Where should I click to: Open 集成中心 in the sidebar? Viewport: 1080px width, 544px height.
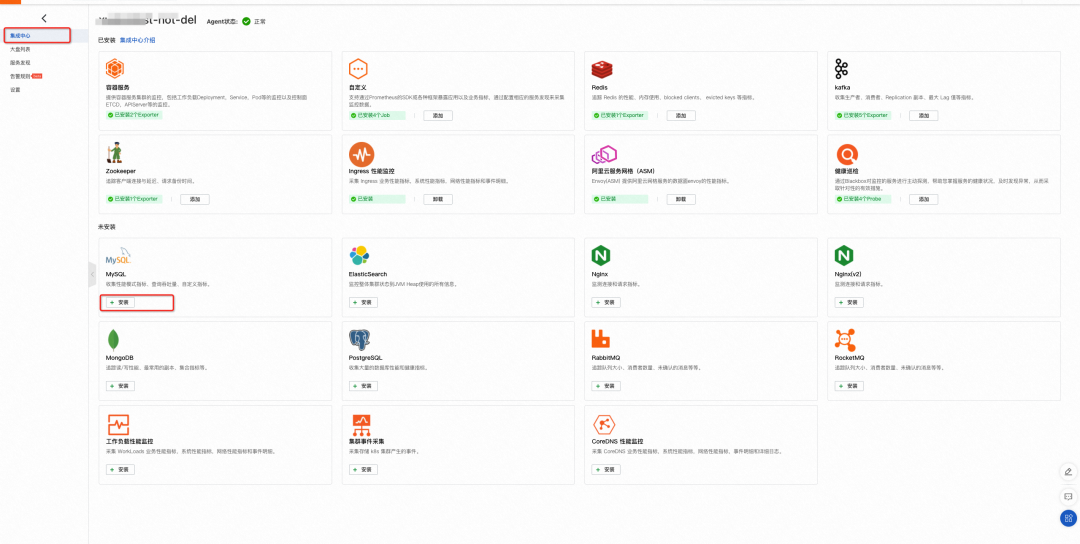pyautogui.click(x=20, y=35)
